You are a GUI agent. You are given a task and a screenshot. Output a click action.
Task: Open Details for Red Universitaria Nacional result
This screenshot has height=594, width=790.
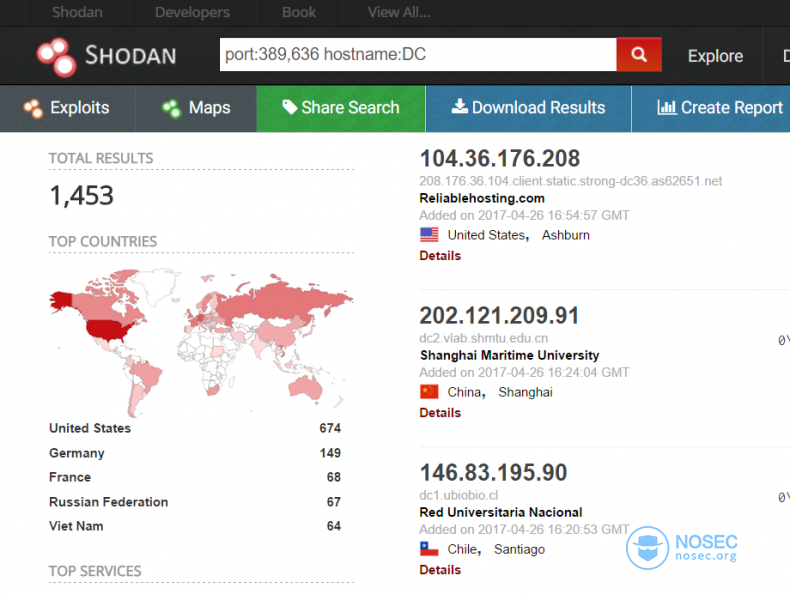[440, 570]
